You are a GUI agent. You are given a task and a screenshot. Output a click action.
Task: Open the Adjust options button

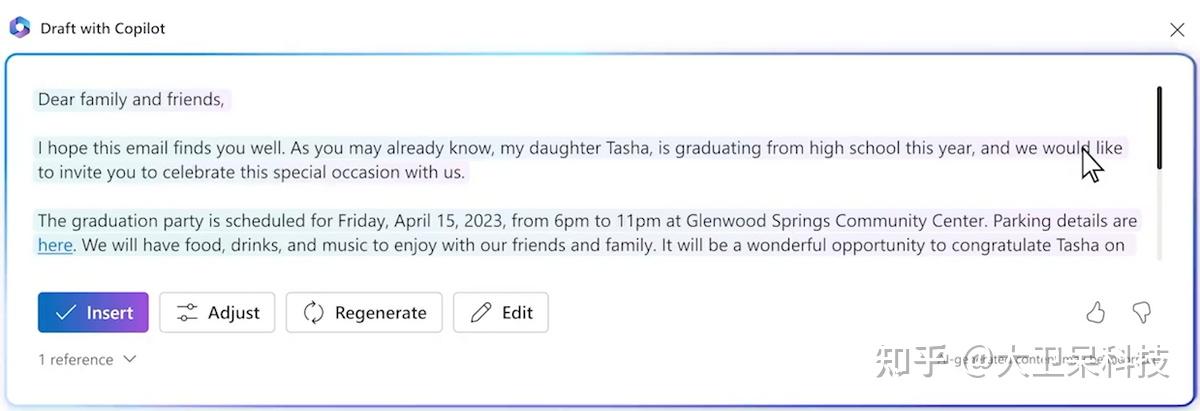[218, 313]
